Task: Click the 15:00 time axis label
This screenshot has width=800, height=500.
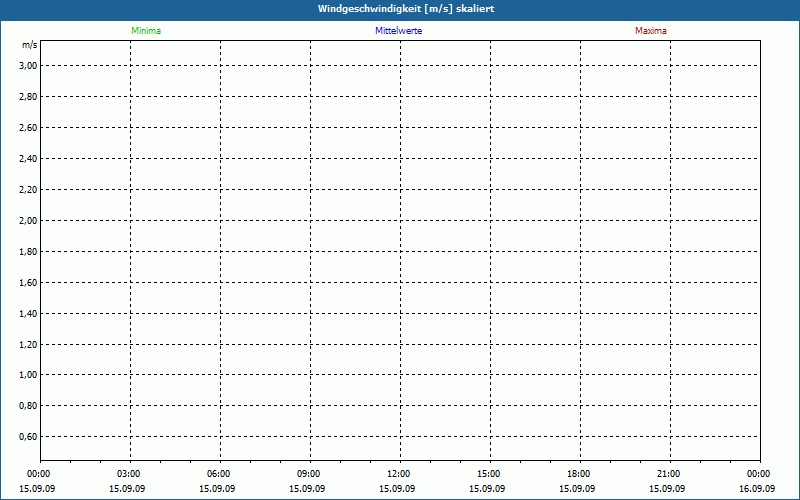Action: (489, 474)
